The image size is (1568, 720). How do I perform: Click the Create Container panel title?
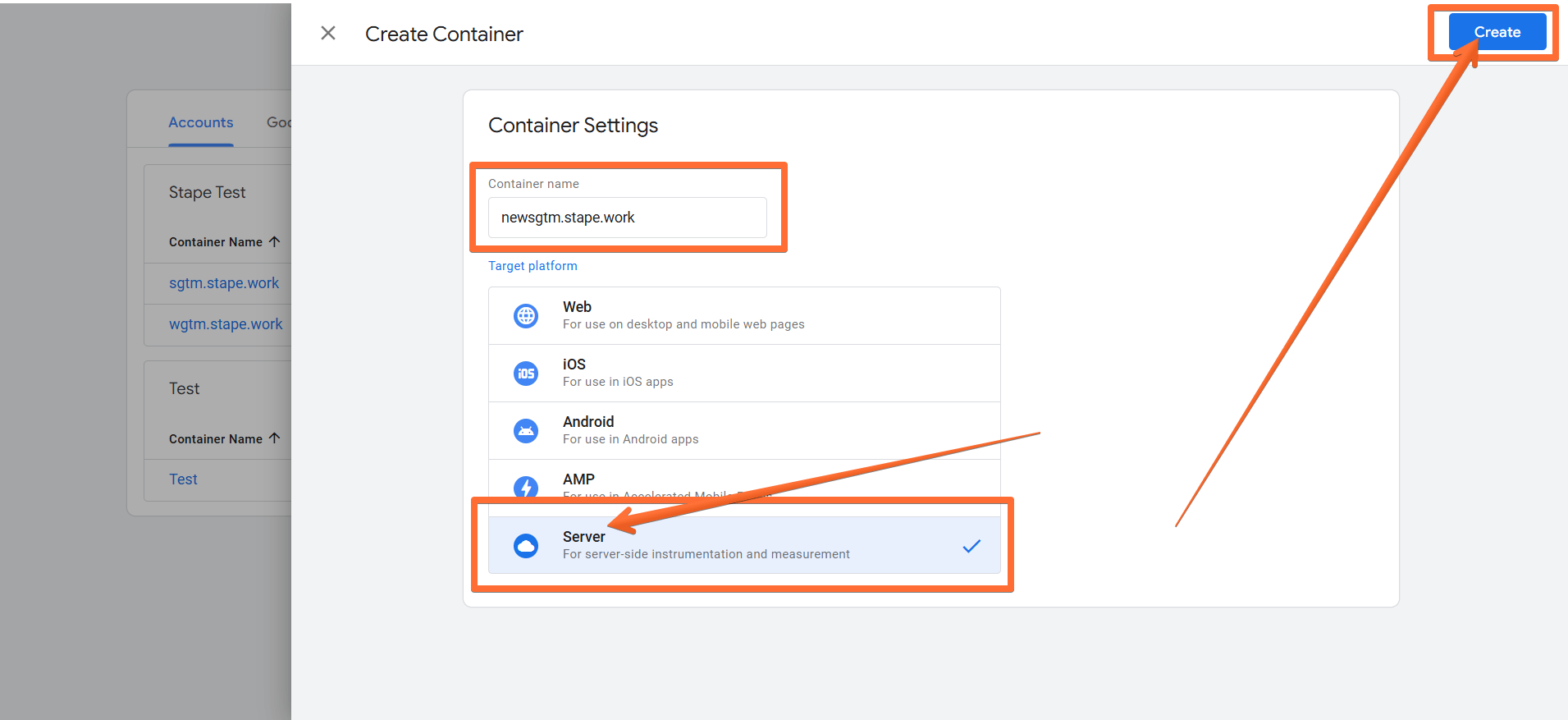[x=444, y=34]
